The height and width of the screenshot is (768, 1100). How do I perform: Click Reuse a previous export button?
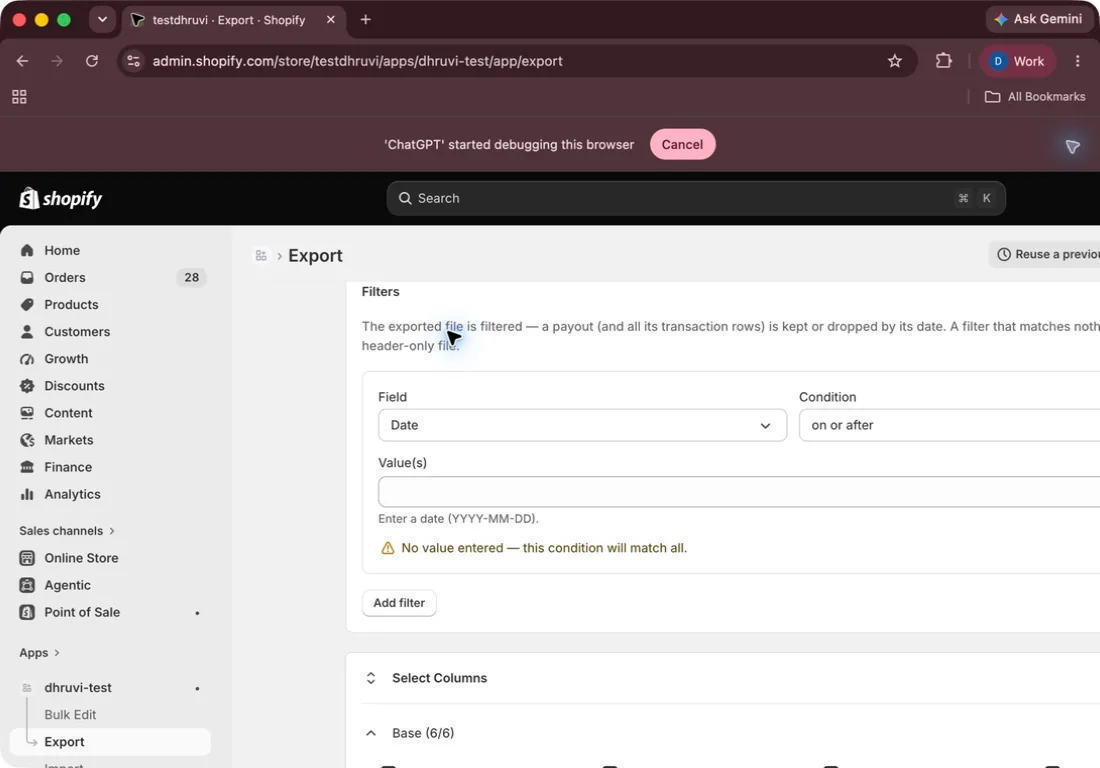pyautogui.click(x=1045, y=255)
